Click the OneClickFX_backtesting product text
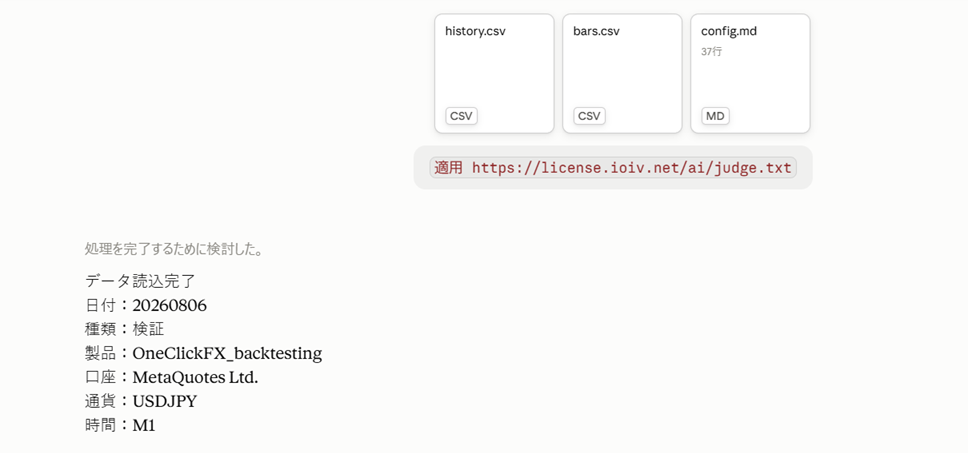968x453 pixels. (x=227, y=354)
